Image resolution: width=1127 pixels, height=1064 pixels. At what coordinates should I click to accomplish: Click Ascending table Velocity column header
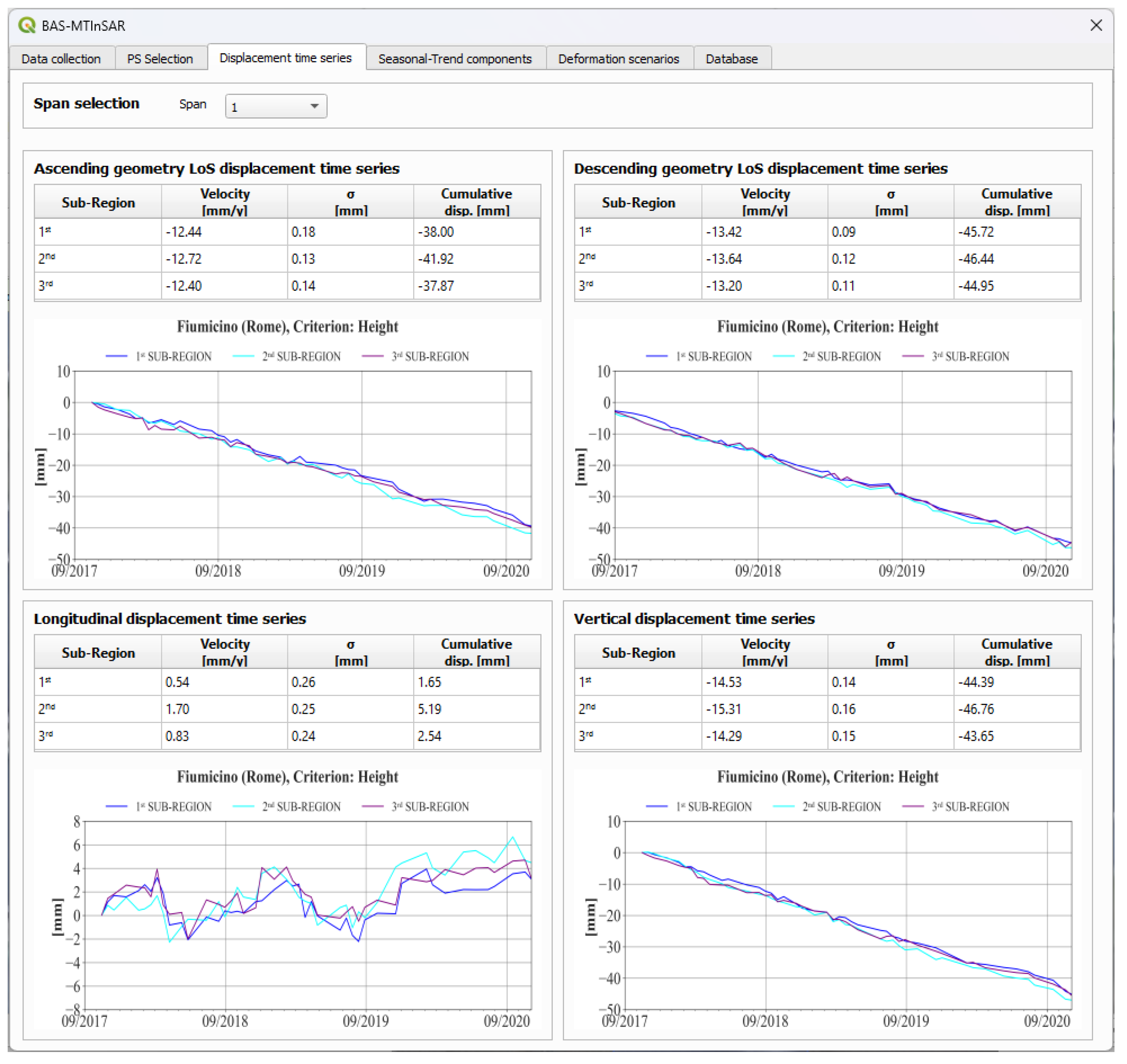click(226, 203)
